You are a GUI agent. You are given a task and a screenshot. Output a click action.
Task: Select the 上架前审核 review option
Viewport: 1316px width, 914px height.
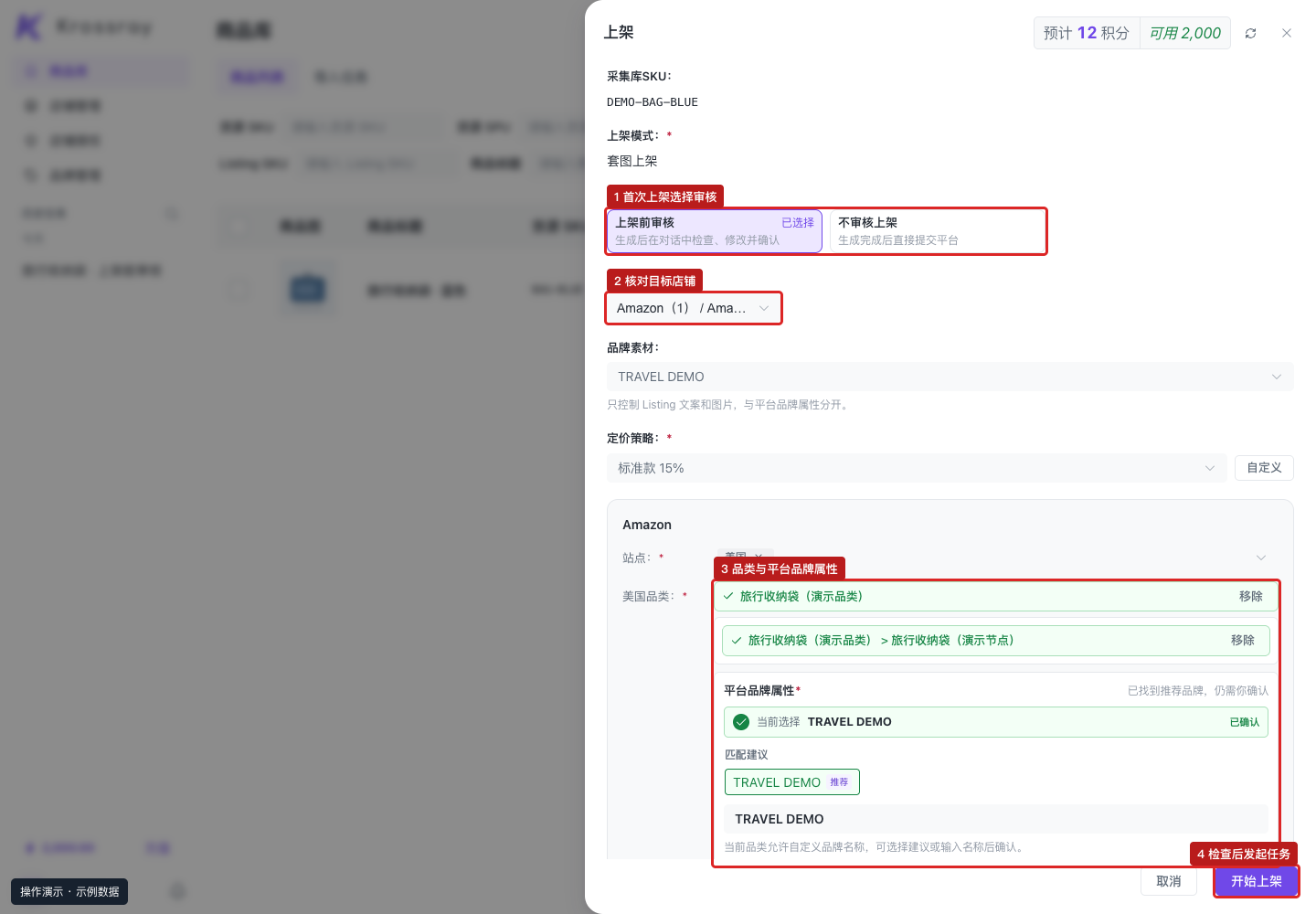click(x=715, y=231)
